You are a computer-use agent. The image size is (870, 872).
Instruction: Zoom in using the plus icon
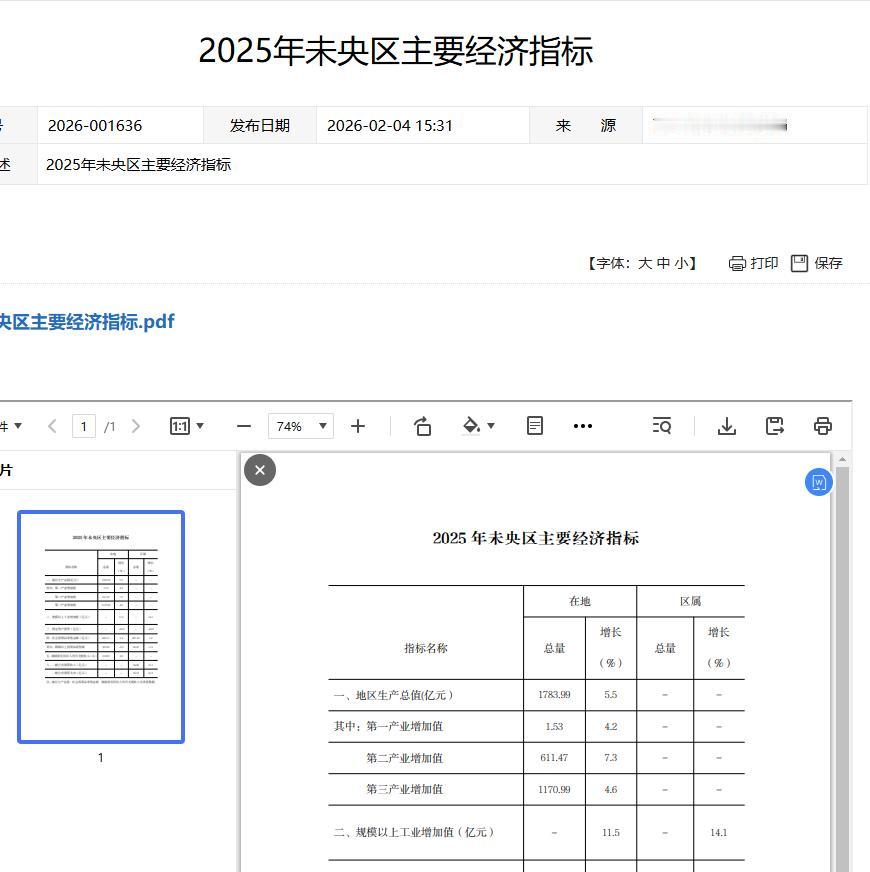click(358, 425)
